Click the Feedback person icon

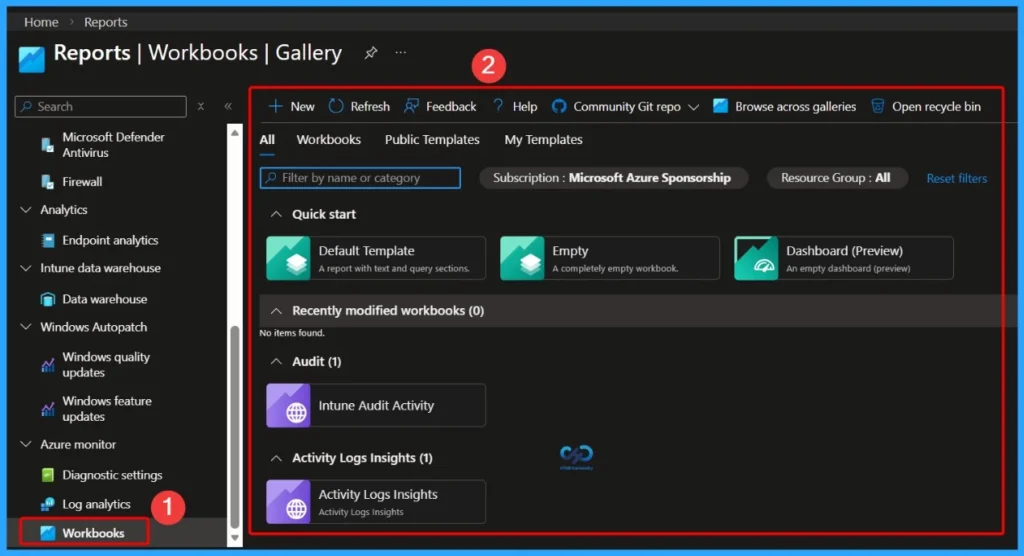411,106
